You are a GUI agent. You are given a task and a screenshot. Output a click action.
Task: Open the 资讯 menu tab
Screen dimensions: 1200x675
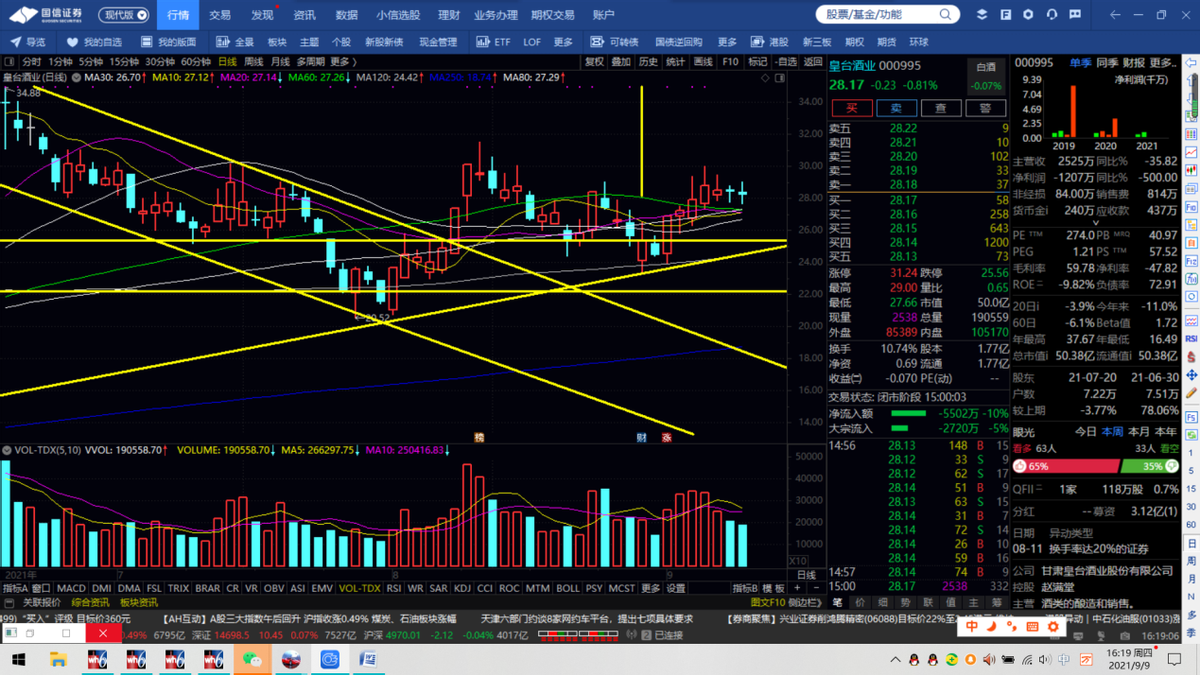pos(304,15)
